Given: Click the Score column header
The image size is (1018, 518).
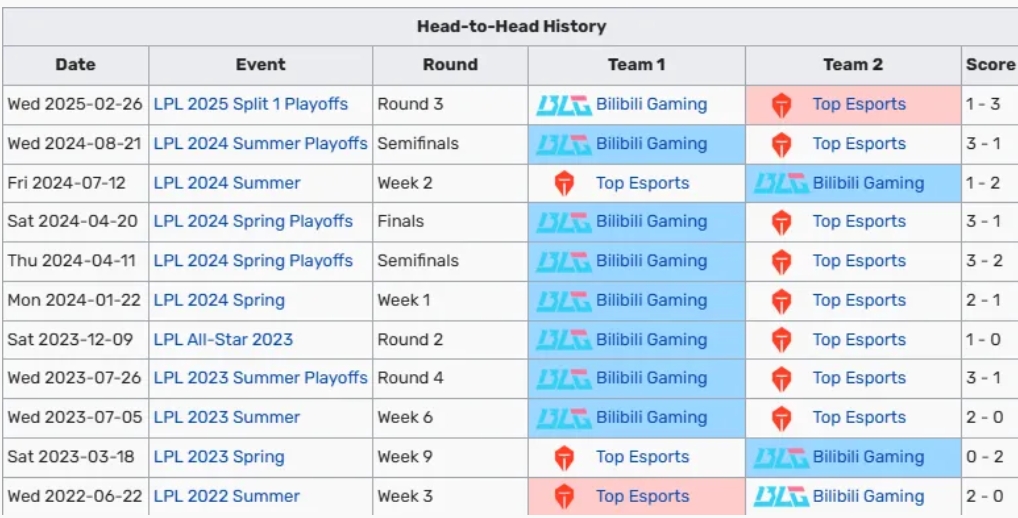Looking at the screenshot, I should pyautogui.click(x=990, y=65).
